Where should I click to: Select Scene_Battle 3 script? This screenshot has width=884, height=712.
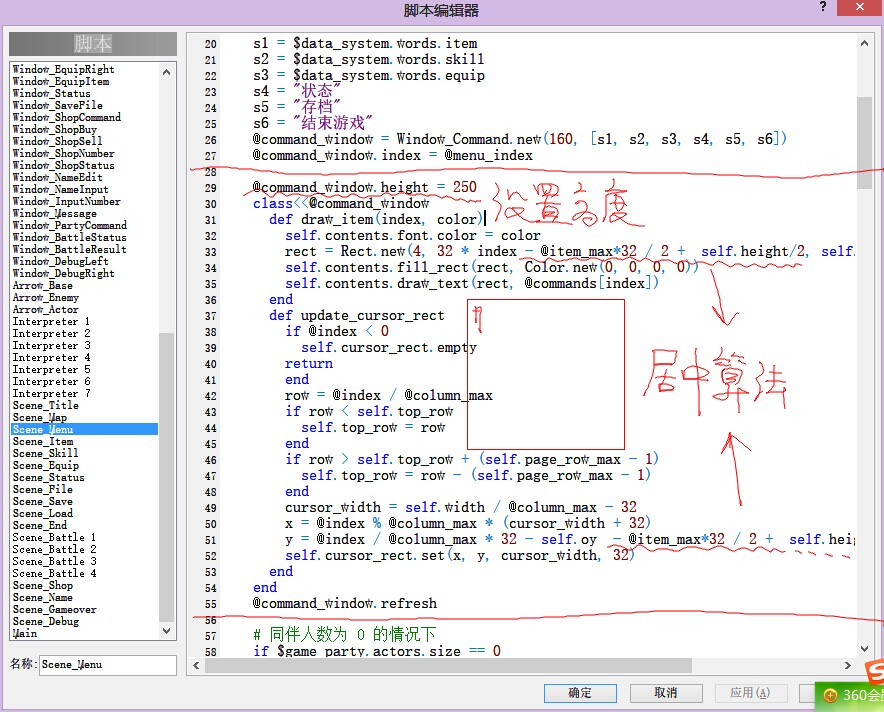point(55,561)
